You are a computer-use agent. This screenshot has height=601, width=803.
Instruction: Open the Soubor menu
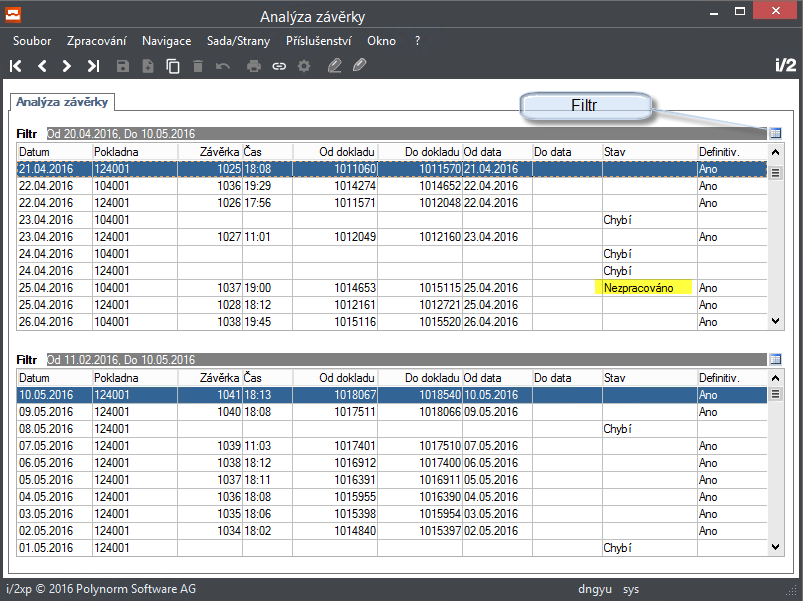(x=32, y=41)
